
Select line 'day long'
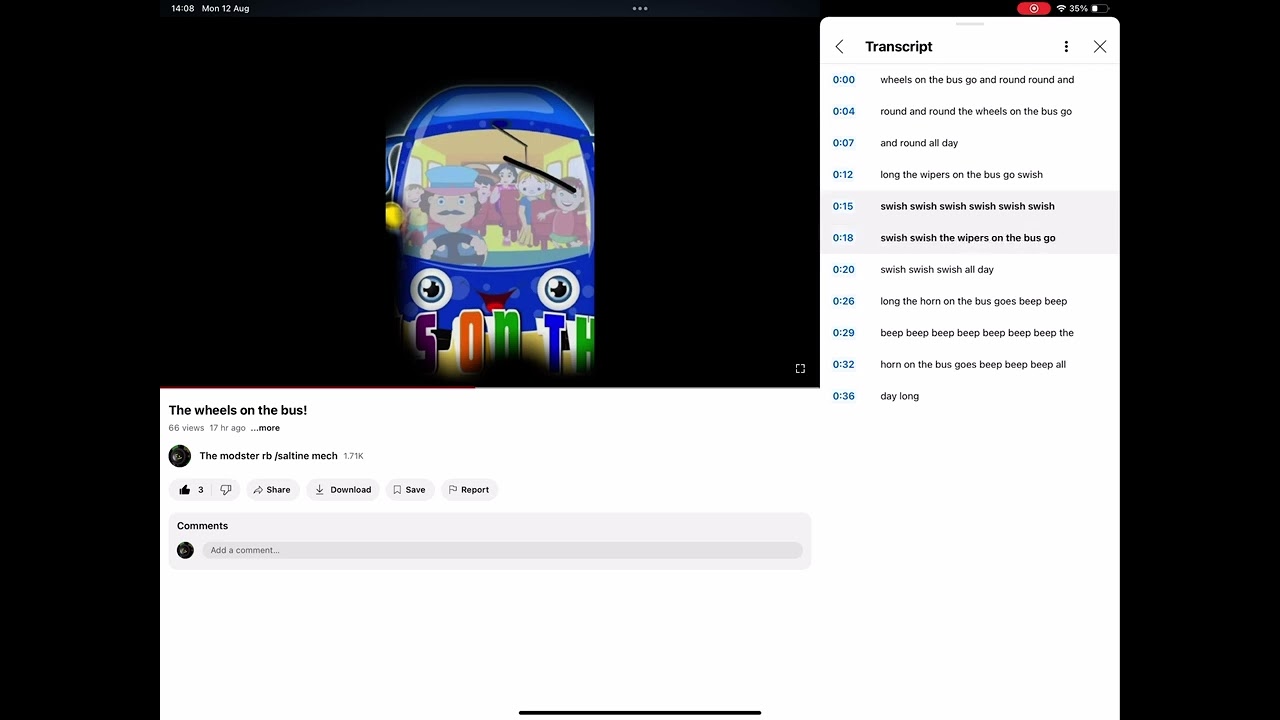pos(899,396)
